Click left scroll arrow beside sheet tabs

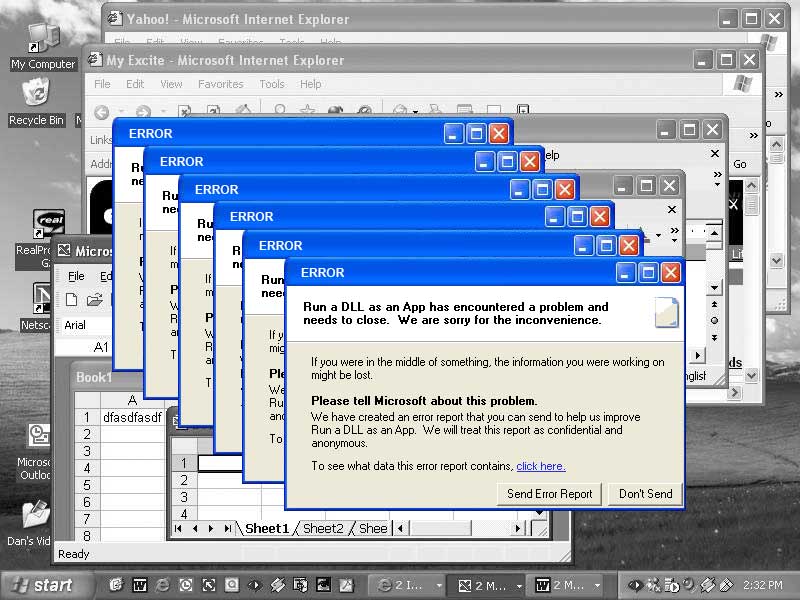[401, 529]
